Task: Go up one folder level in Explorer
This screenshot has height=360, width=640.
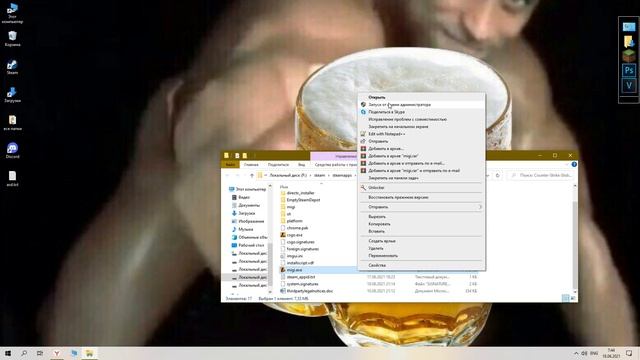Action: pyautogui.click(x=252, y=176)
